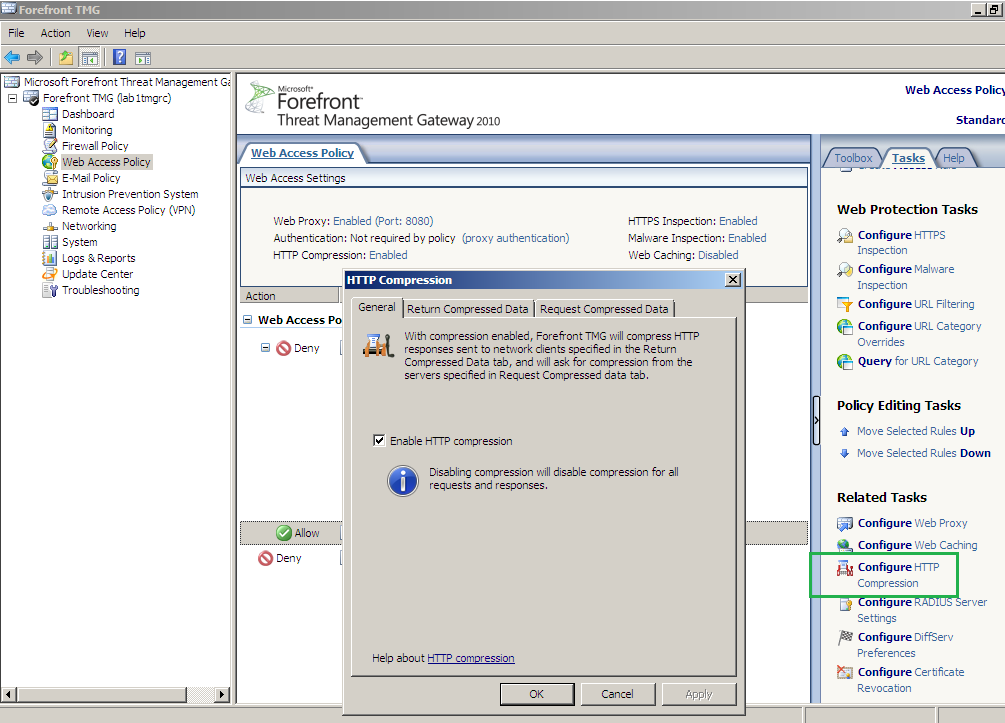Click the task pane collapse handle arrow
Image resolution: width=1005 pixels, height=723 pixels.
pyautogui.click(x=816, y=420)
